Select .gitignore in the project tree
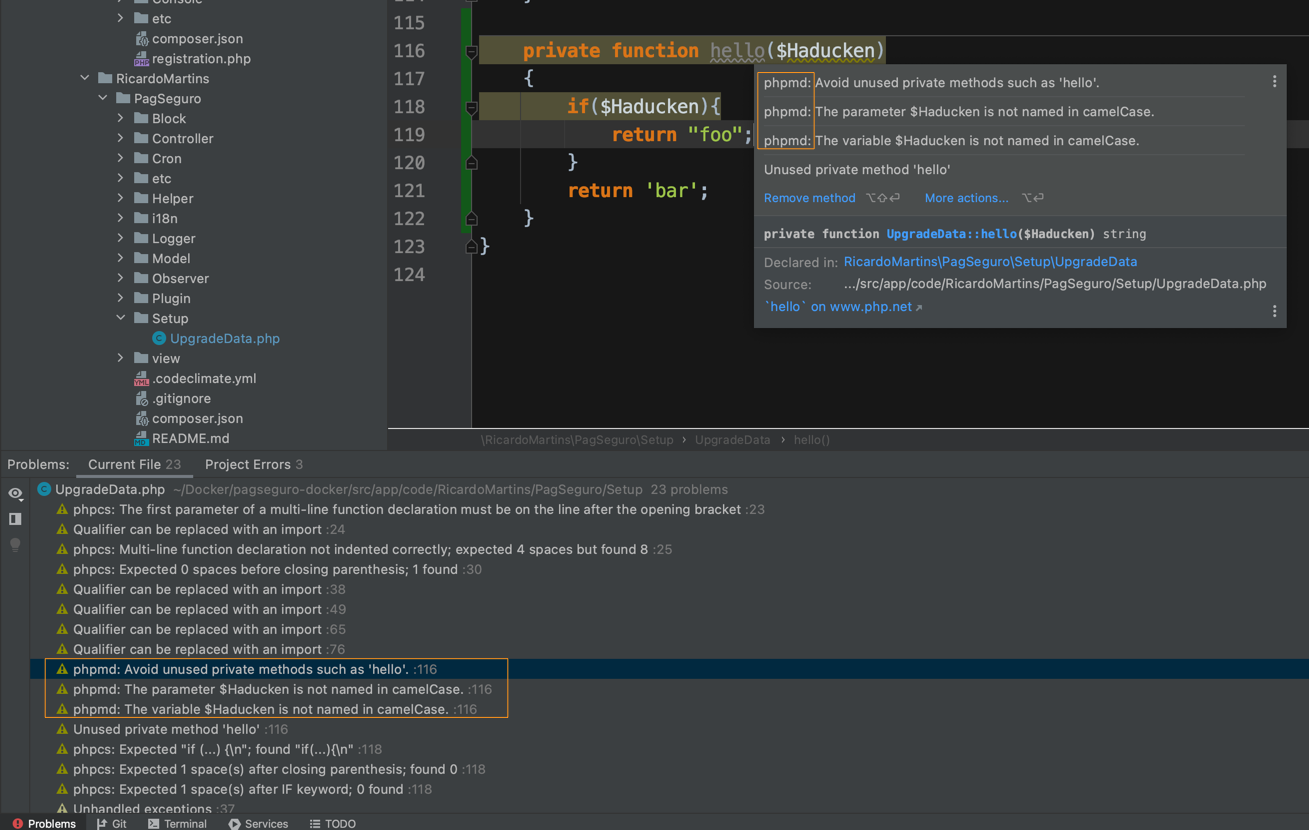The height and width of the screenshot is (830, 1309). (181, 398)
